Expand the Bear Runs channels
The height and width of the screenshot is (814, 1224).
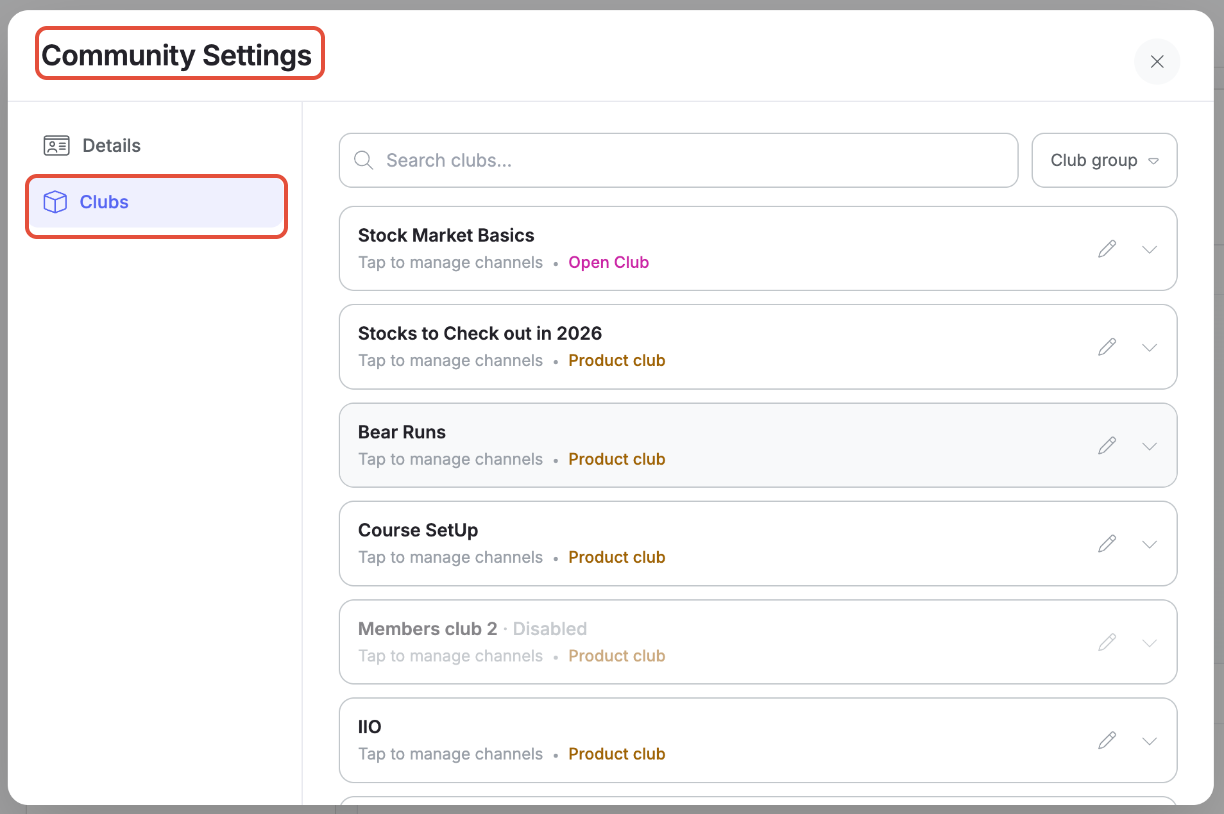pyautogui.click(x=1149, y=446)
